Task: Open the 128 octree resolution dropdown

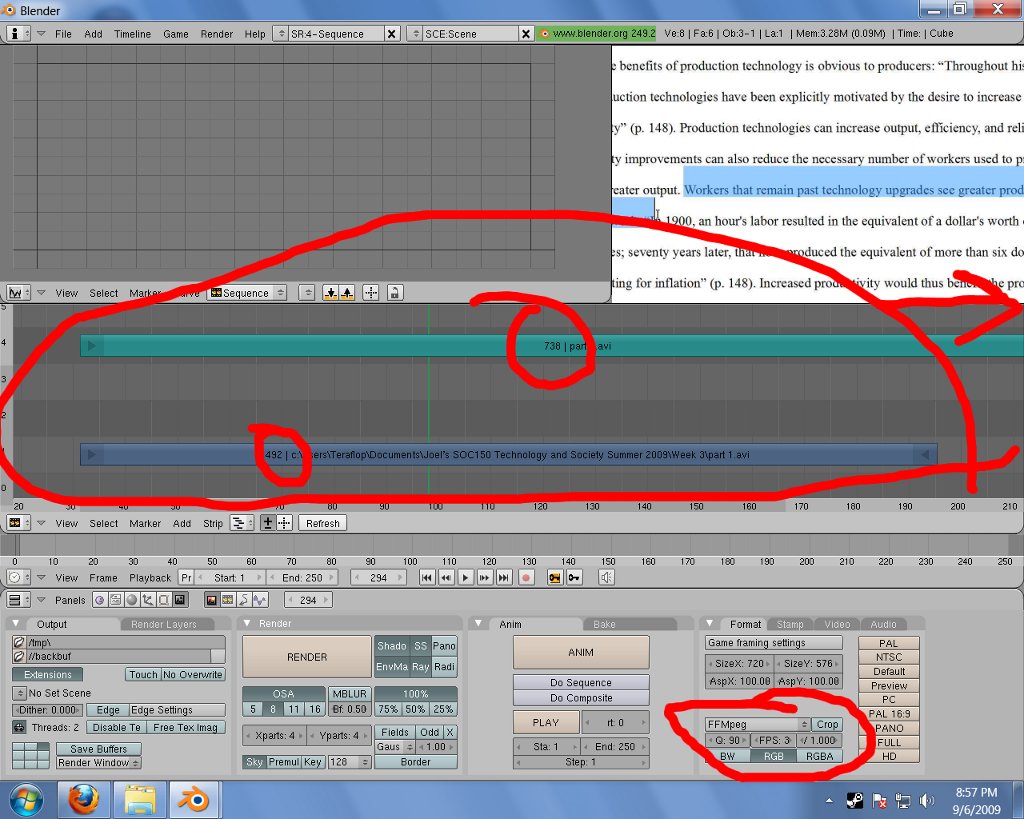Action: click(349, 762)
